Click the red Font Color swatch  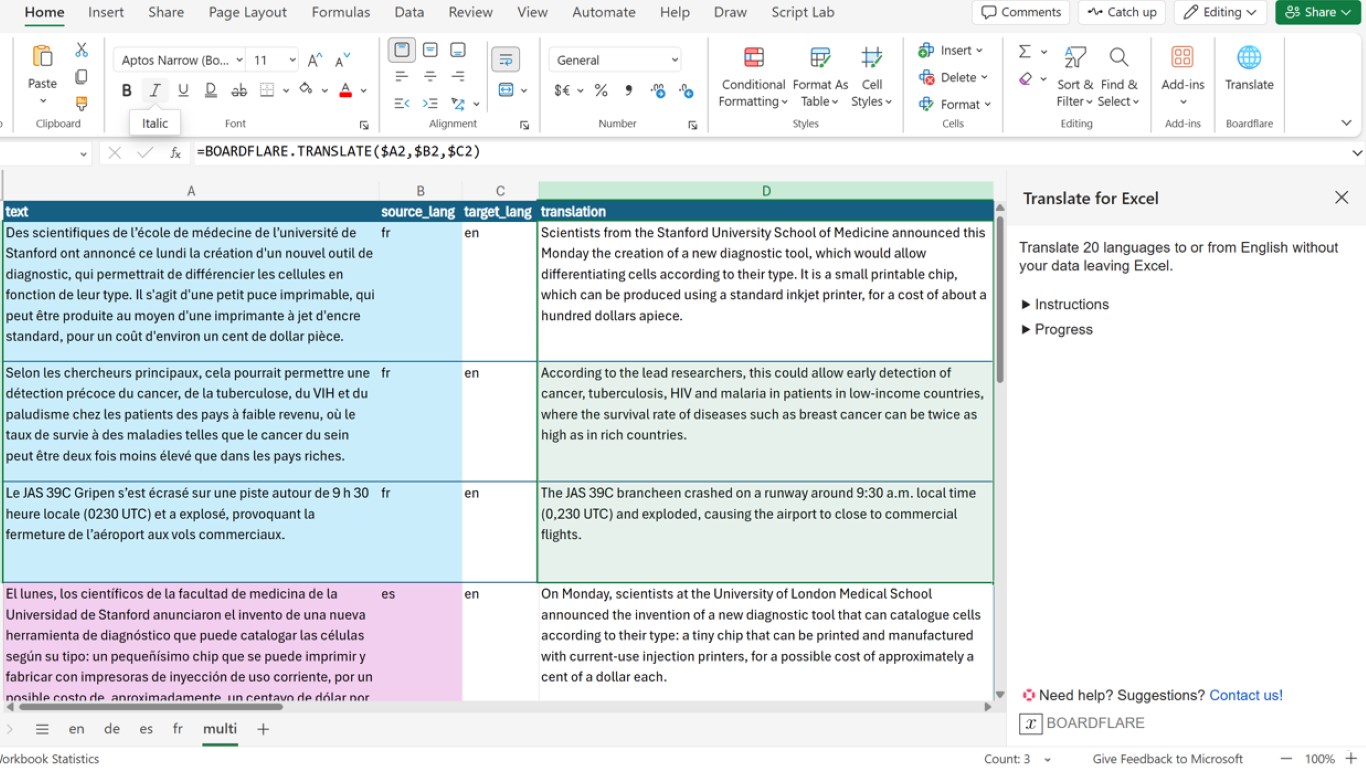pyautogui.click(x=346, y=90)
